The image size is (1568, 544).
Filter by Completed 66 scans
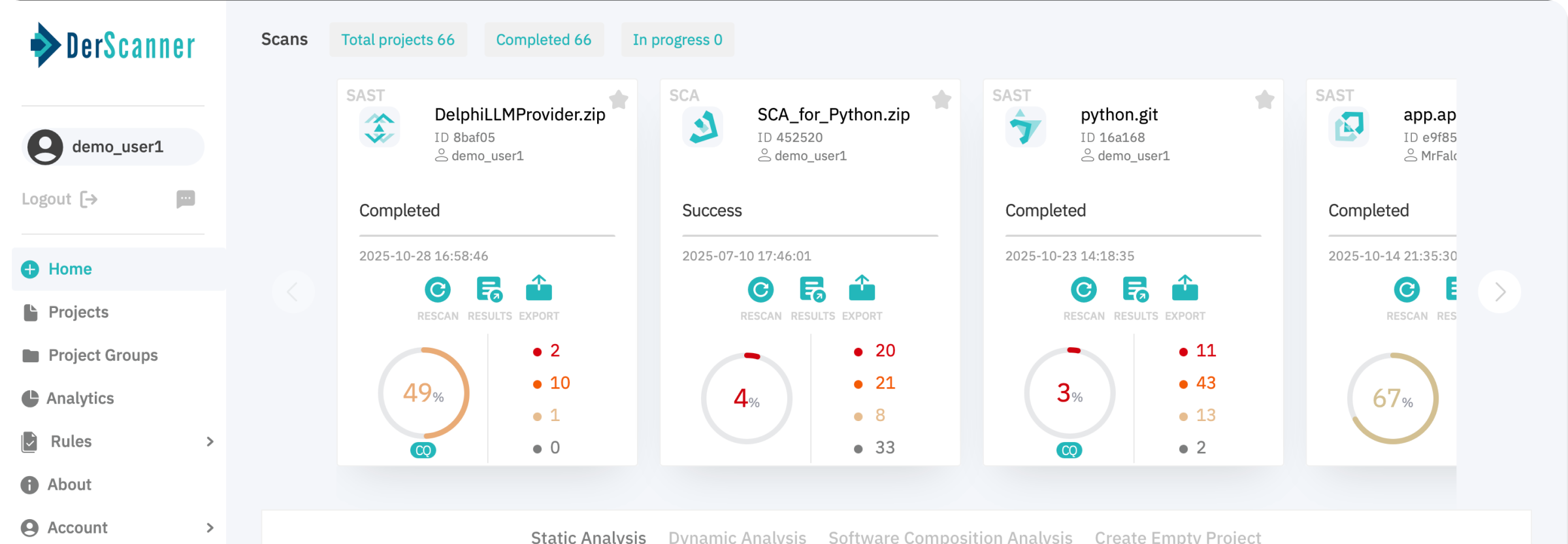(x=544, y=40)
